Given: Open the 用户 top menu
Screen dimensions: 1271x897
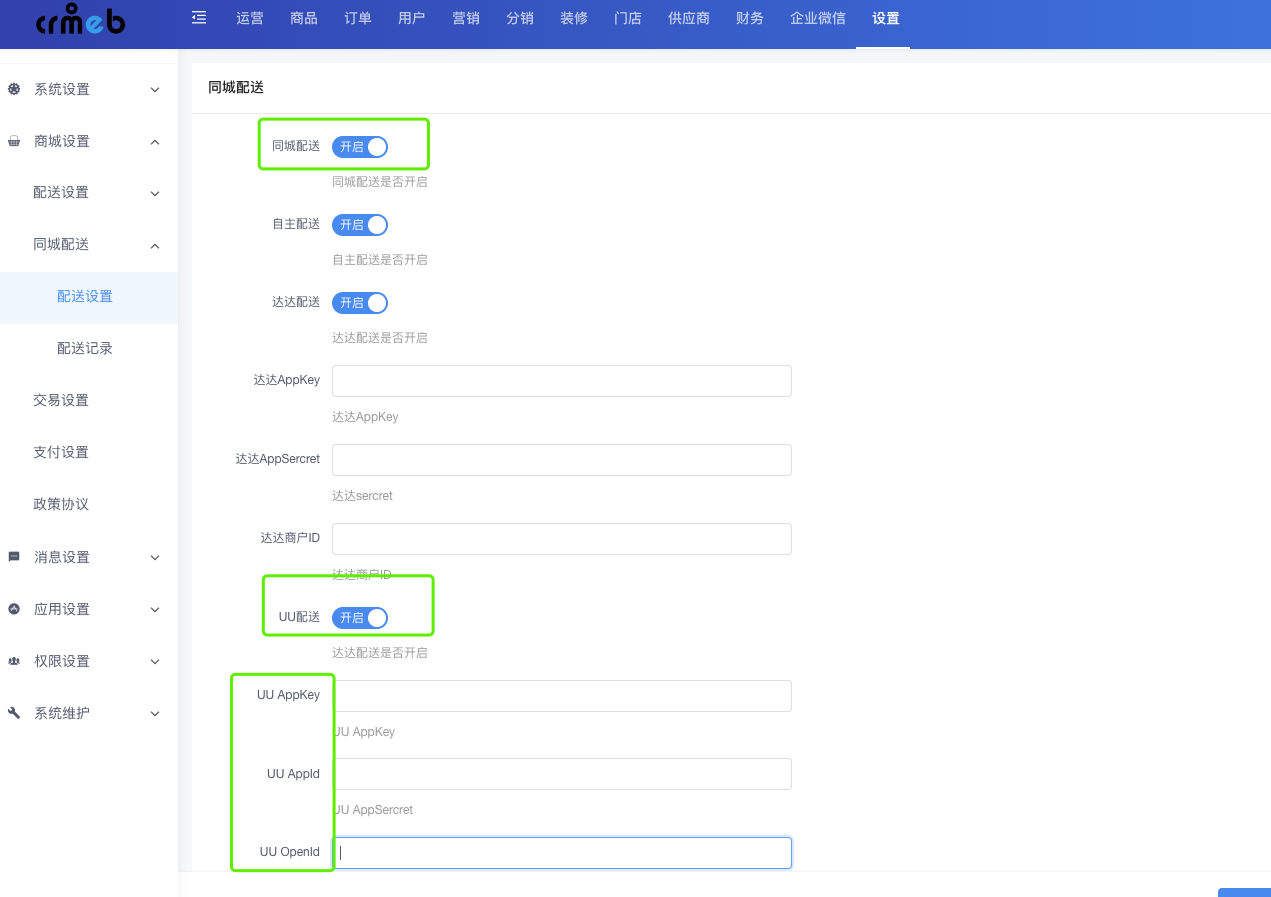Looking at the screenshot, I should click(412, 18).
